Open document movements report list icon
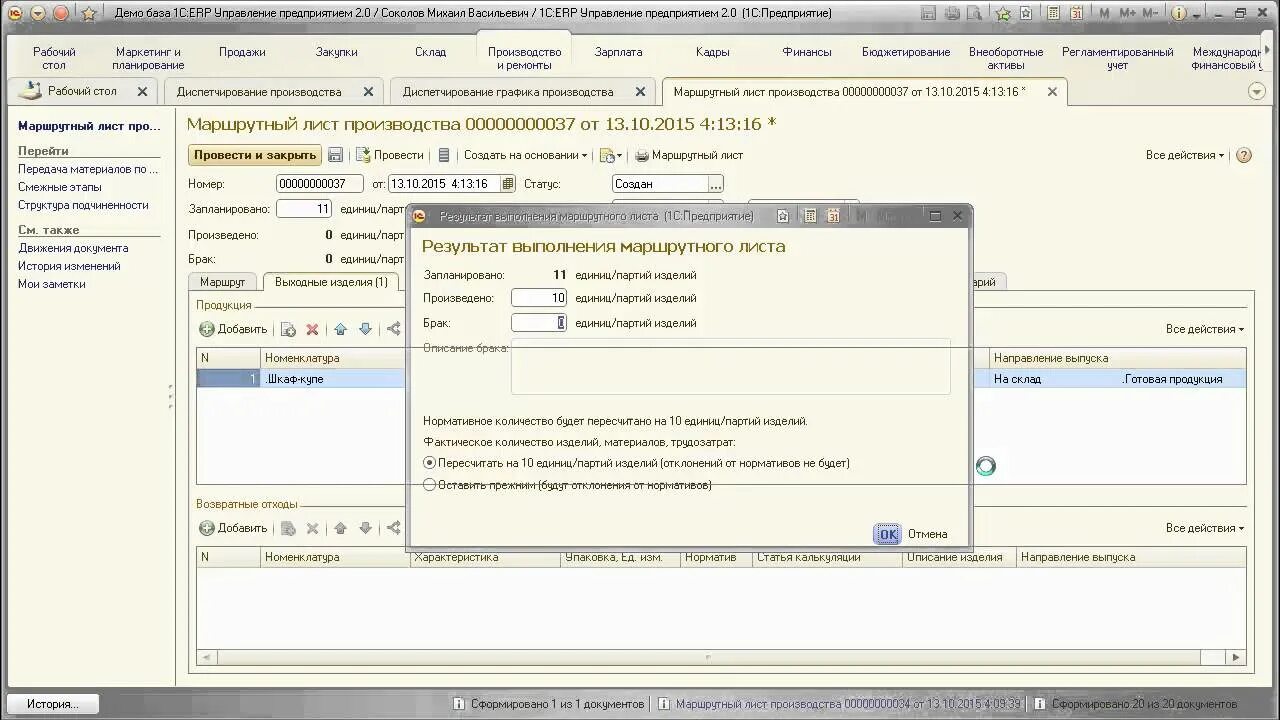This screenshot has width=1280, height=720. [x=445, y=155]
